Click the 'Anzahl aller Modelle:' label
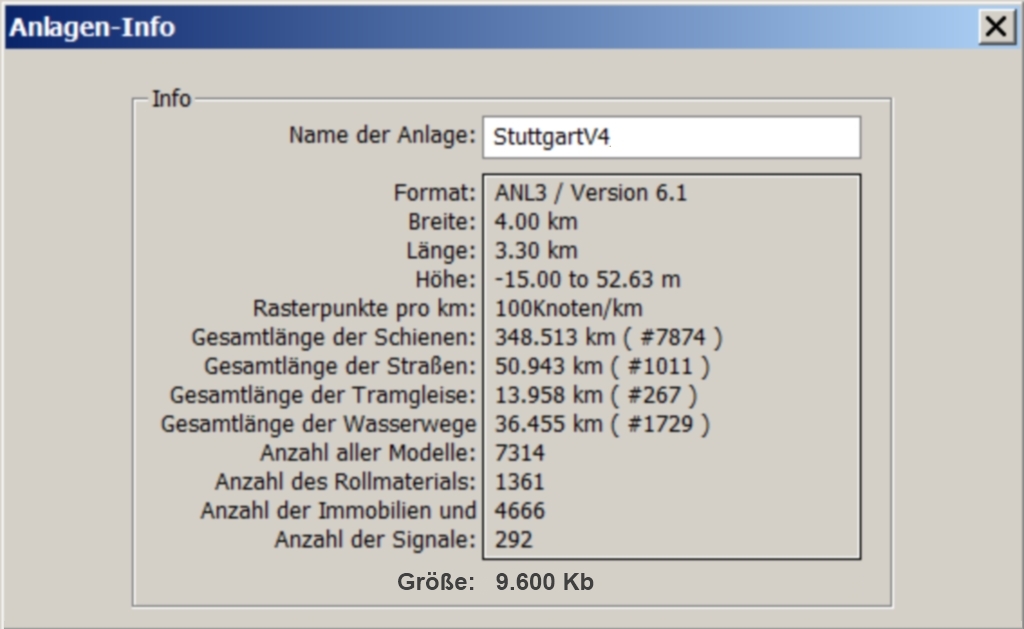Screen dimensions: 1024x629 (x=368, y=453)
